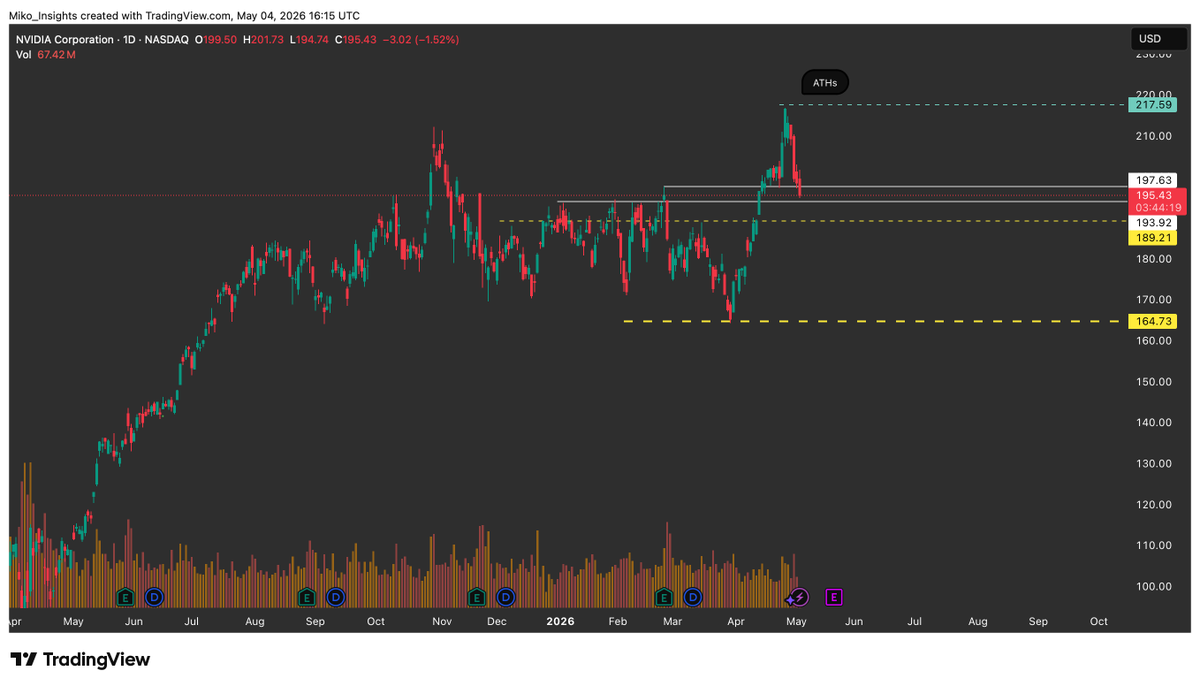
Task: Select the 193.92 price label
Action: 1154,222
